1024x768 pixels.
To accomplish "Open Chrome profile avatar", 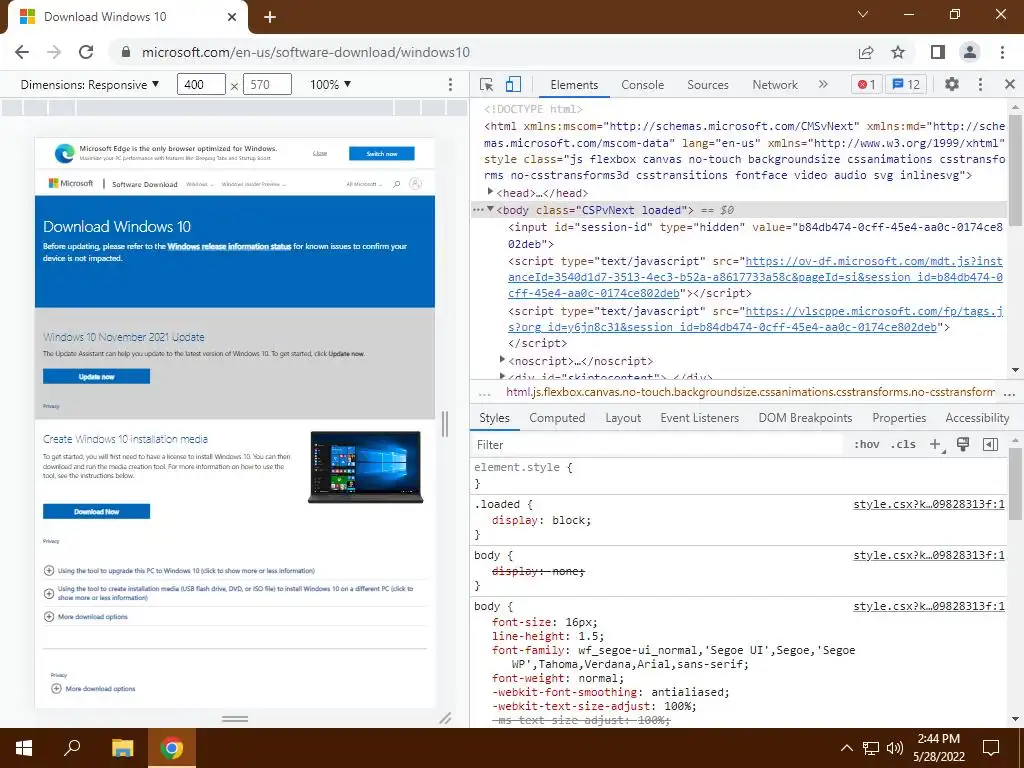I will point(970,52).
